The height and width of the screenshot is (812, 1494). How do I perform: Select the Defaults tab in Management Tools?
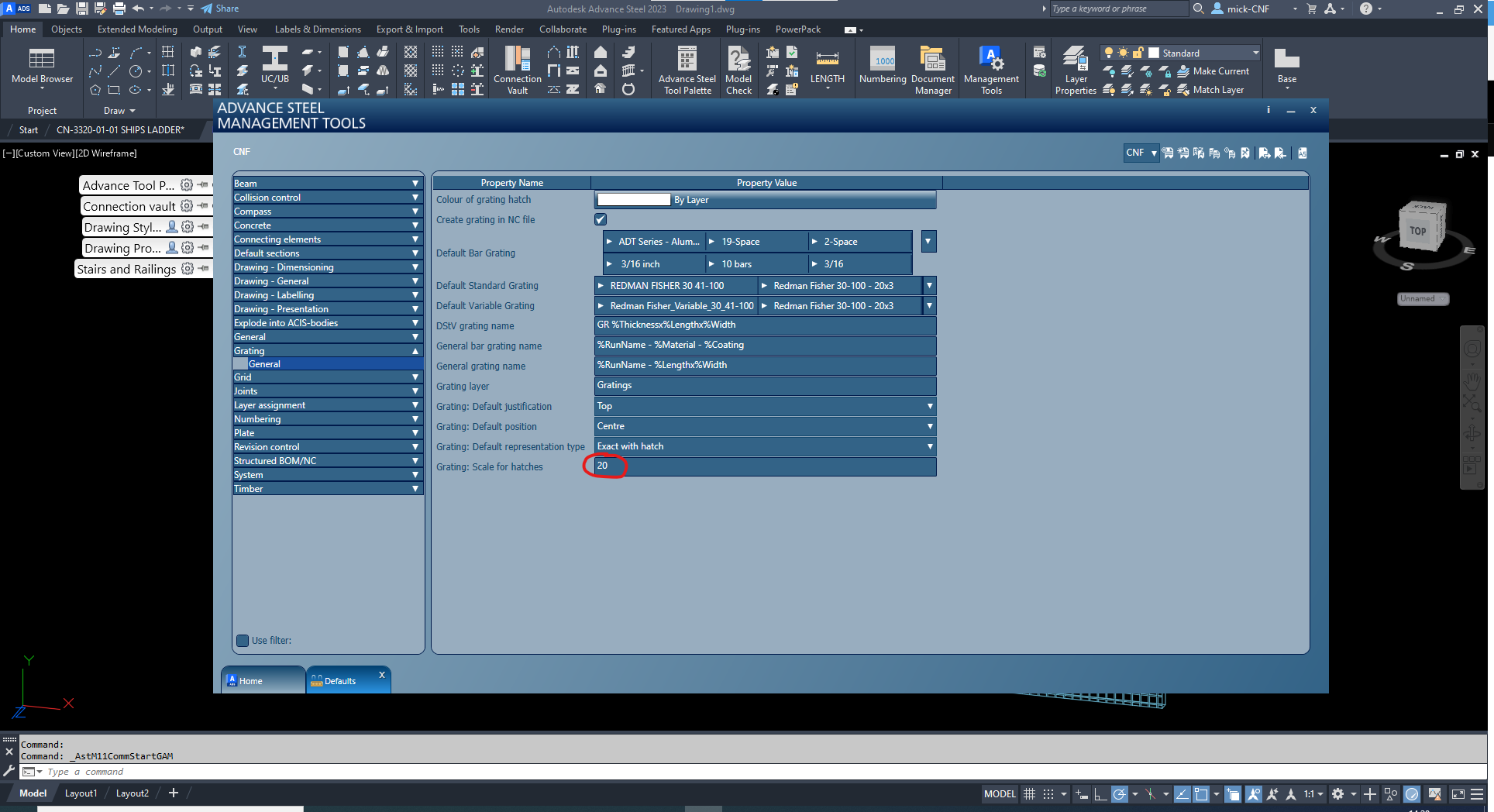pyautogui.click(x=347, y=680)
